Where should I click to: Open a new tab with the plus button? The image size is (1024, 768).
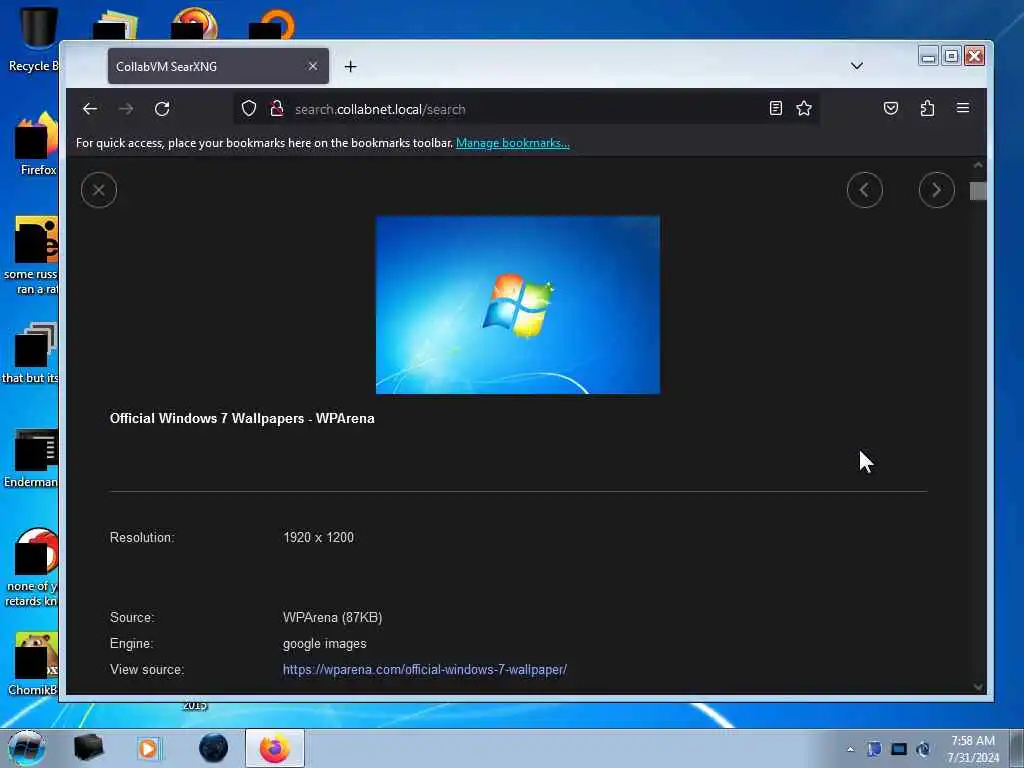[x=351, y=67]
